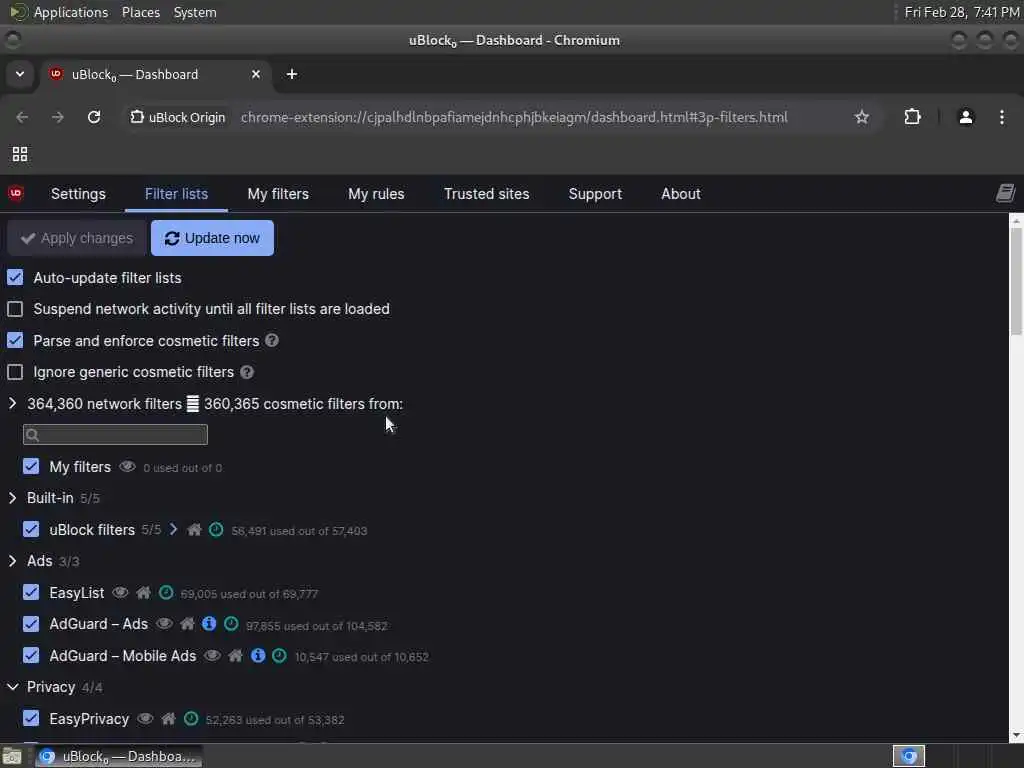Switch to the My filters tab
Screen dimensions: 1024x768
click(x=278, y=194)
